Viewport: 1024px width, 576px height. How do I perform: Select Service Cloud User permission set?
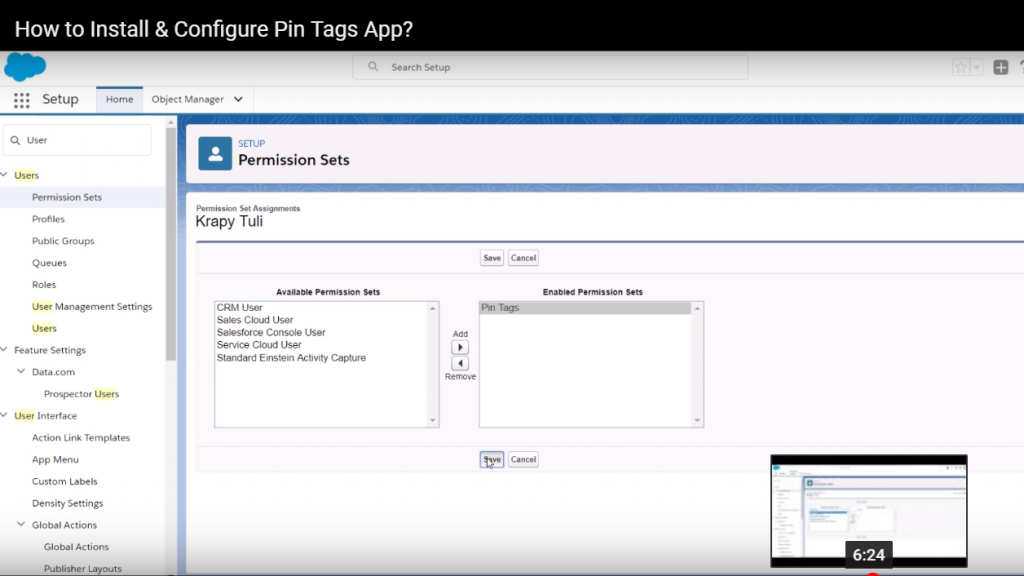259,345
